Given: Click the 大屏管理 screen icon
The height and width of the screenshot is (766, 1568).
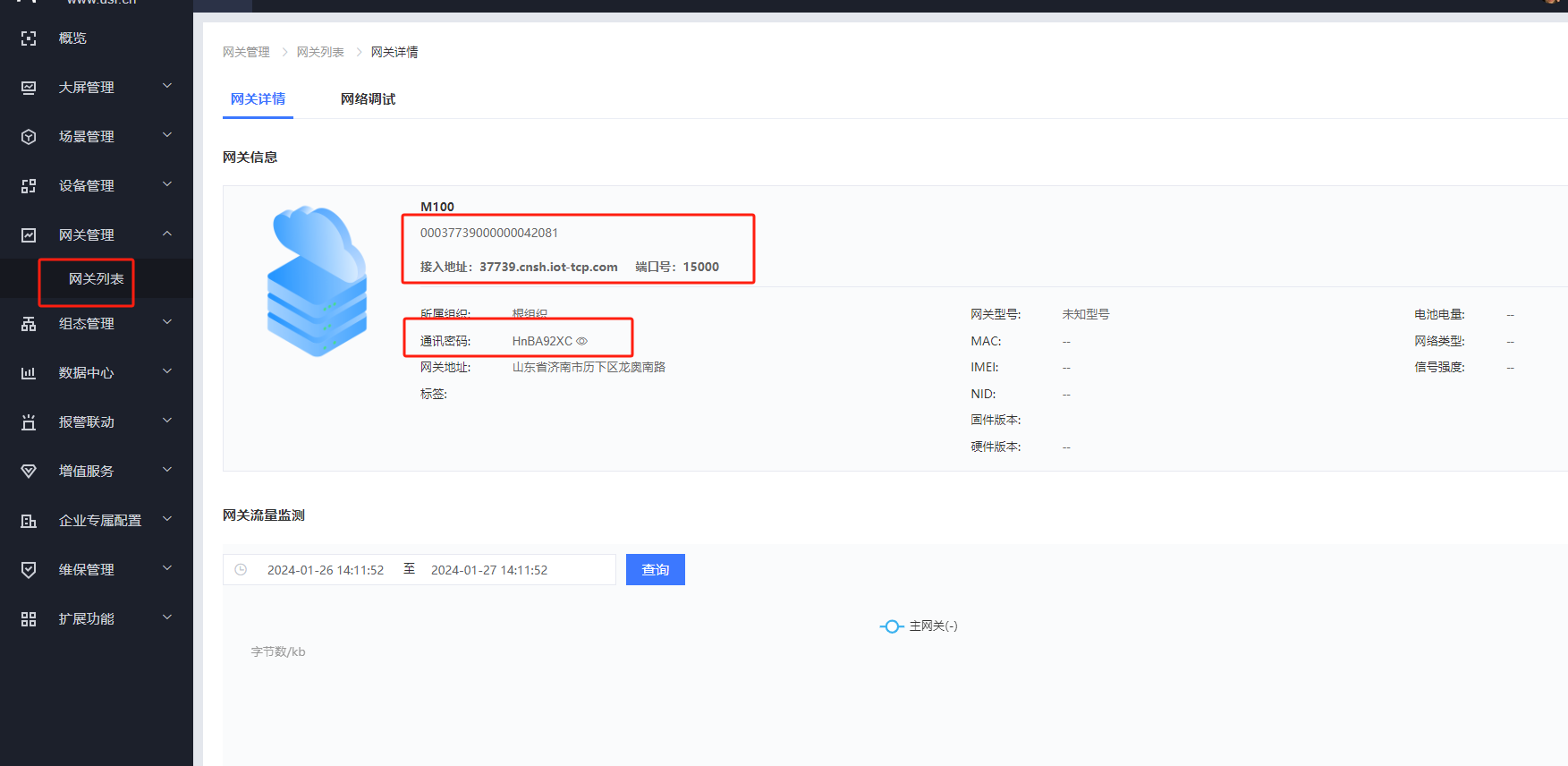Looking at the screenshot, I should tap(29, 88).
